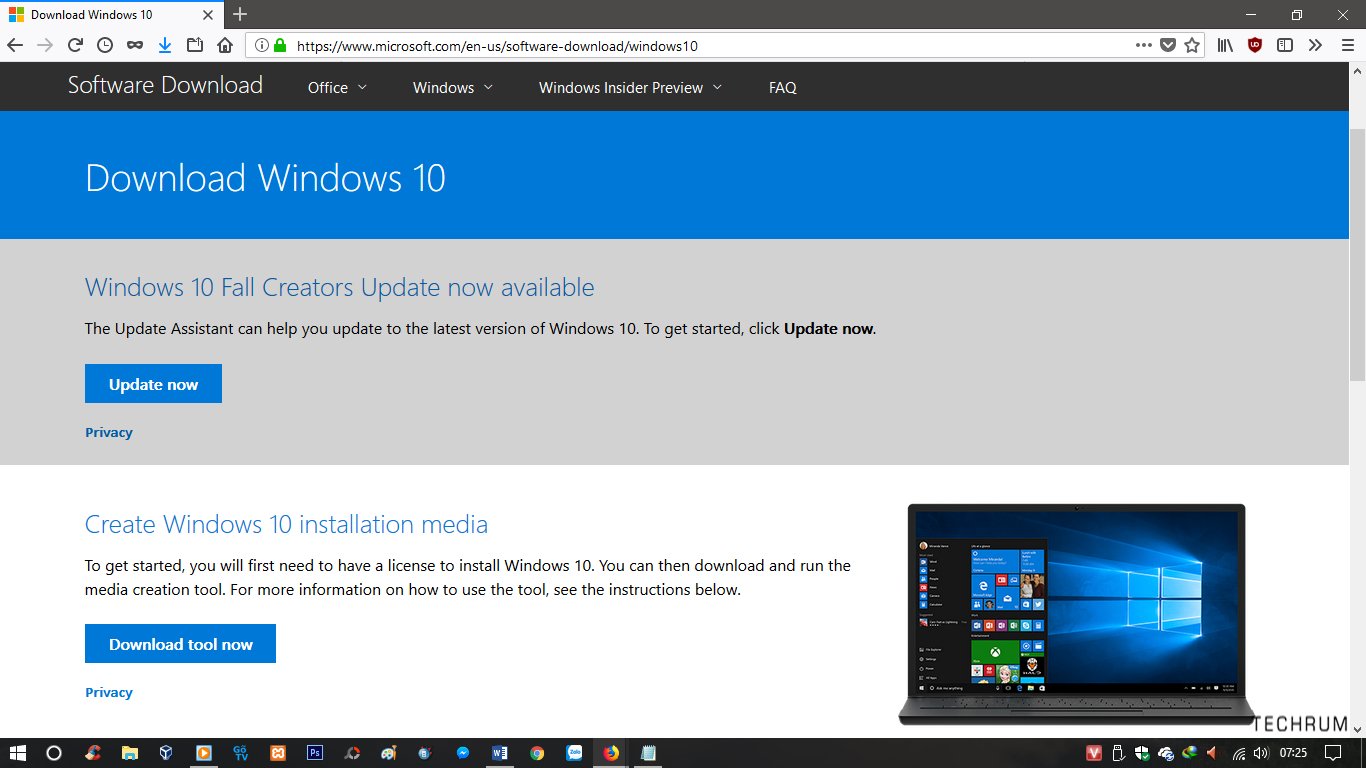This screenshot has height=768, width=1366.
Task: Show more toolbar tools via the overflow chevron
Action: [x=1315, y=45]
